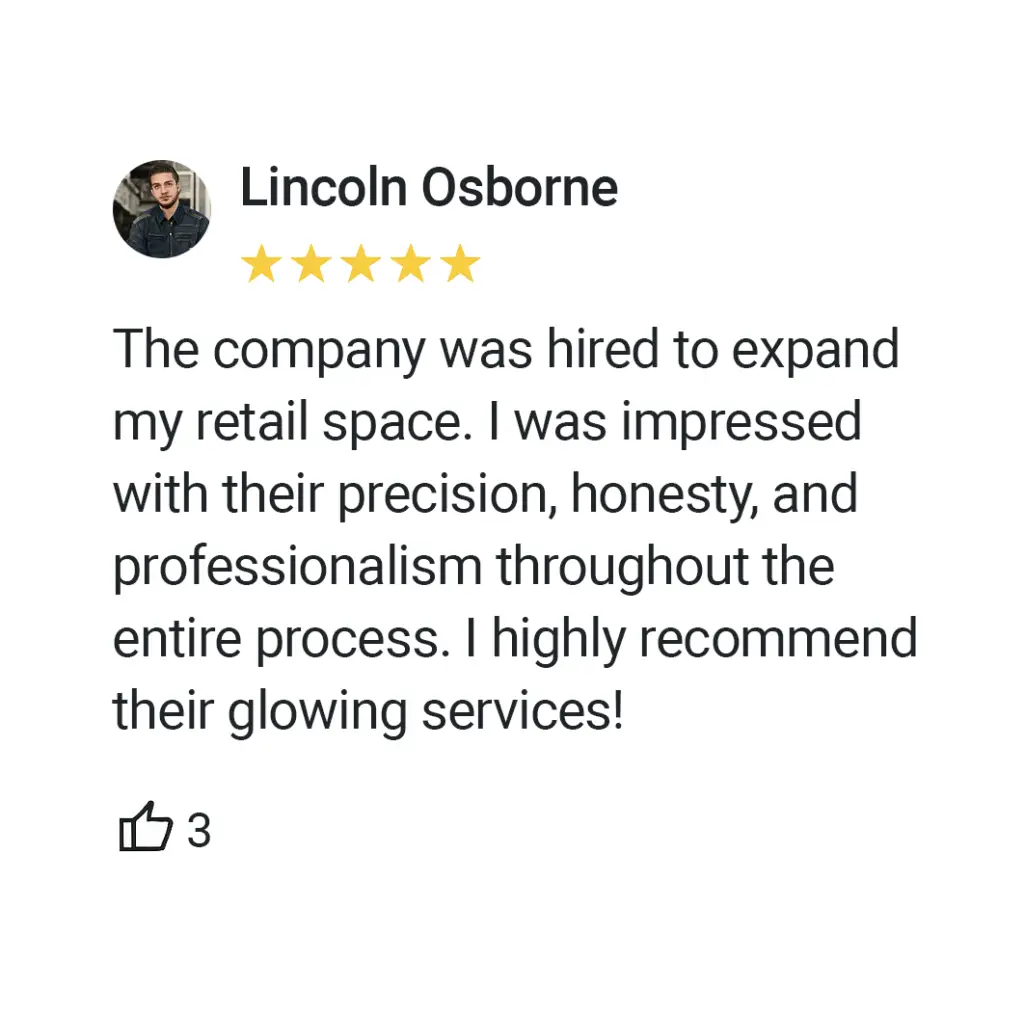This screenshot has height=1013, width=1024.
Task: Click the word "professionalism" in the review
Action: [x=298, y=568]
